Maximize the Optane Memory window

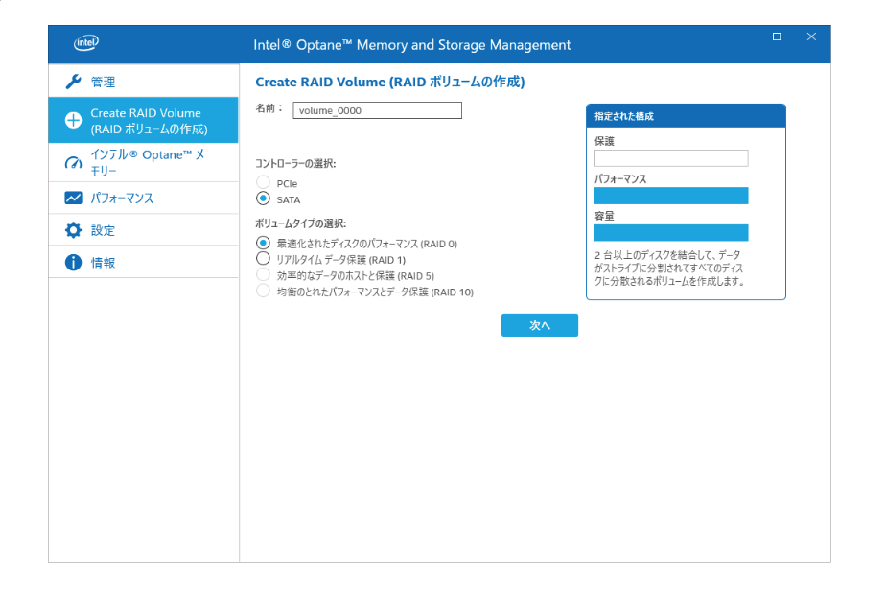(x=777, y=37)
